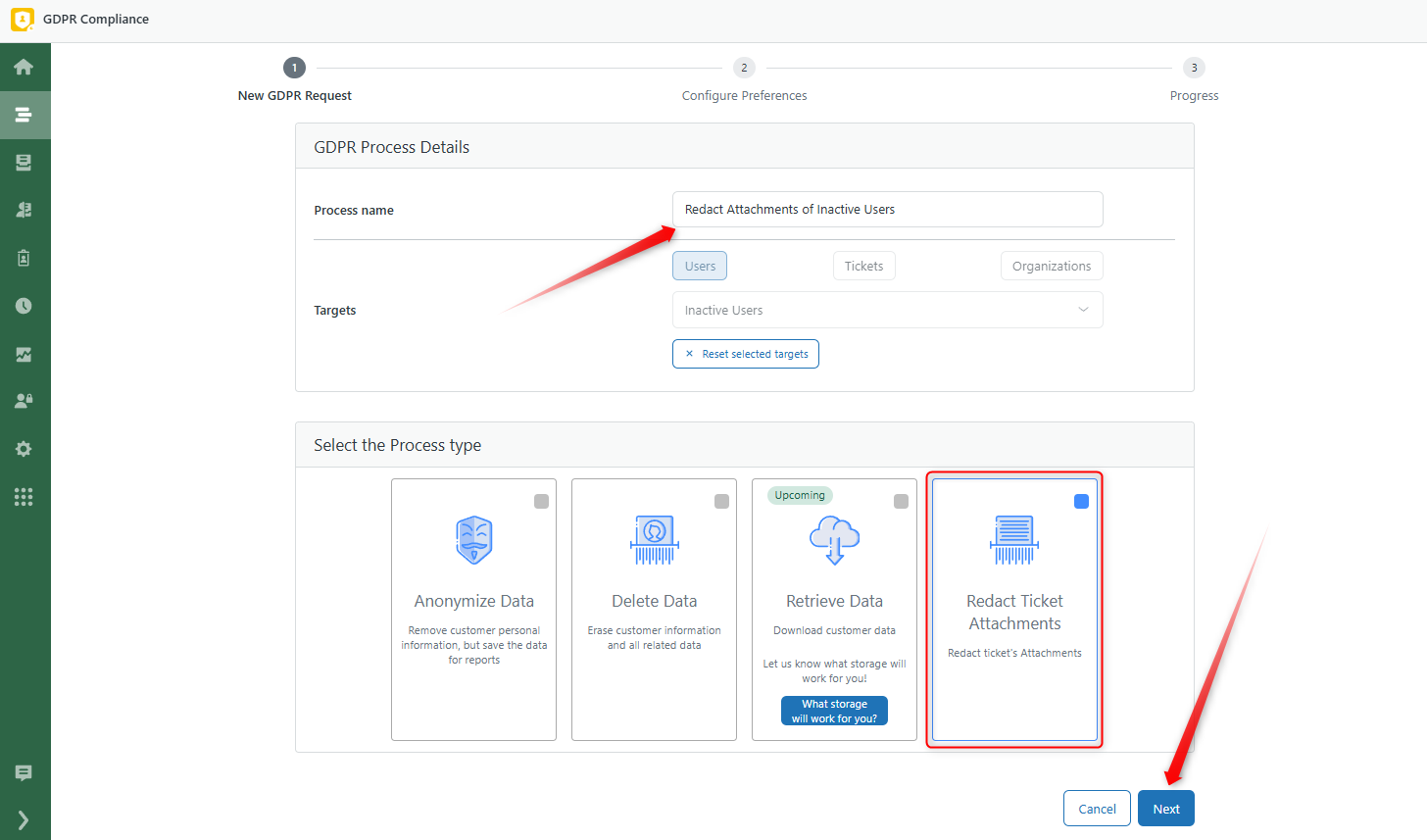Open the Inactive Users targets dropdown
The height and width of the screenshot is (840, 1427).
888,310
